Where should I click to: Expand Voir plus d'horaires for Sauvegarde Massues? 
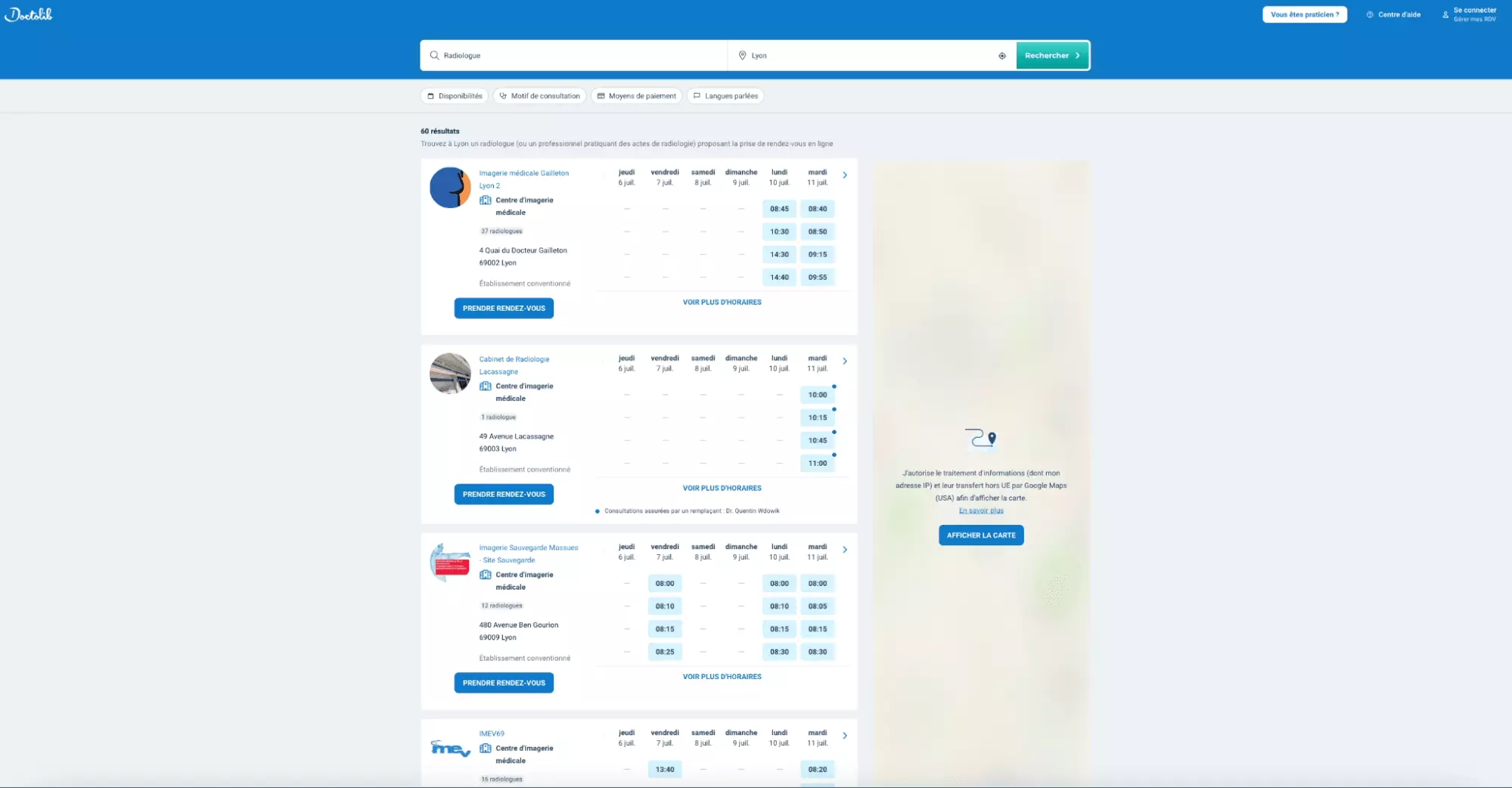click(722, 677)
